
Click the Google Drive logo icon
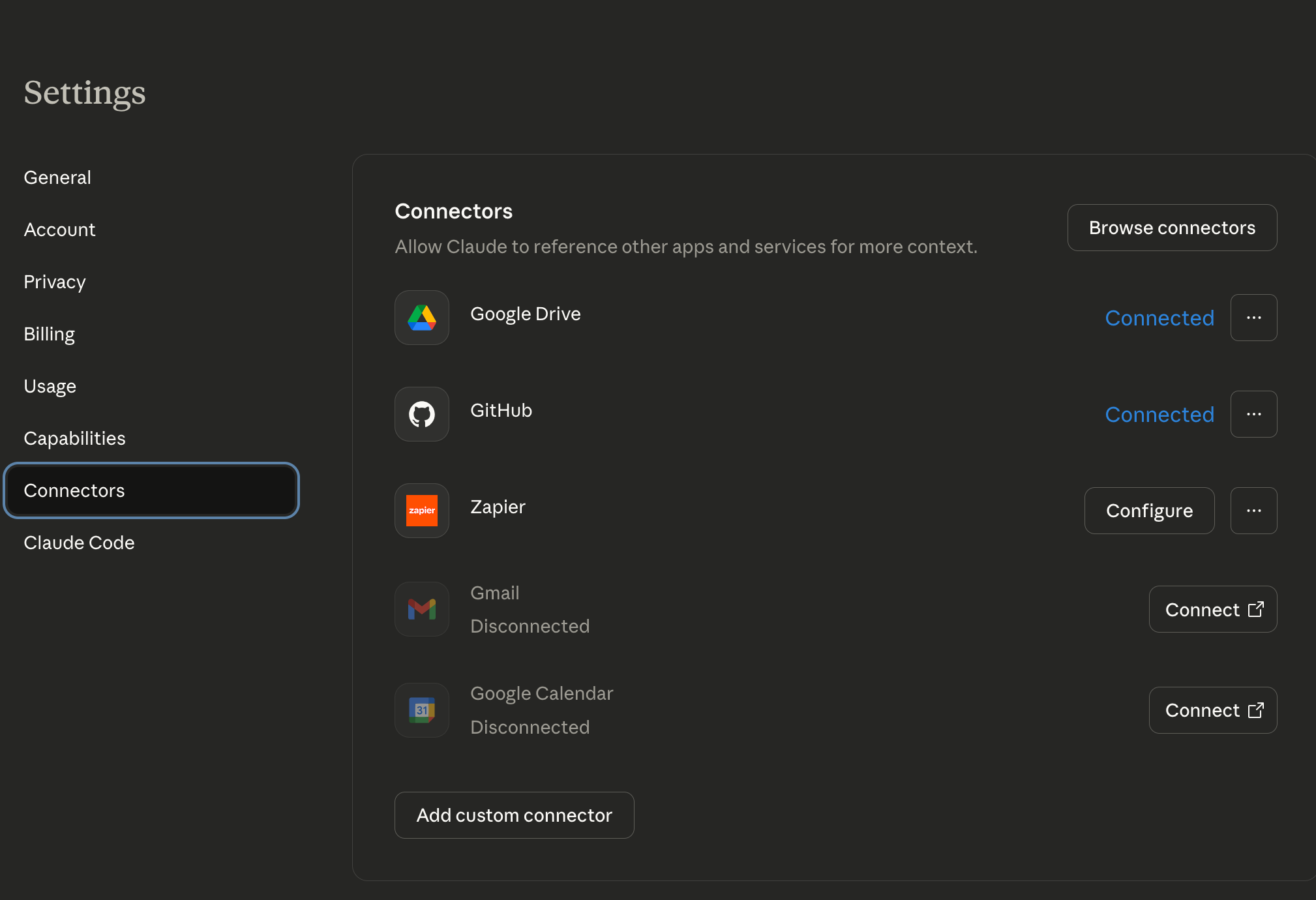pyautogui.click(x=422, y=318)
